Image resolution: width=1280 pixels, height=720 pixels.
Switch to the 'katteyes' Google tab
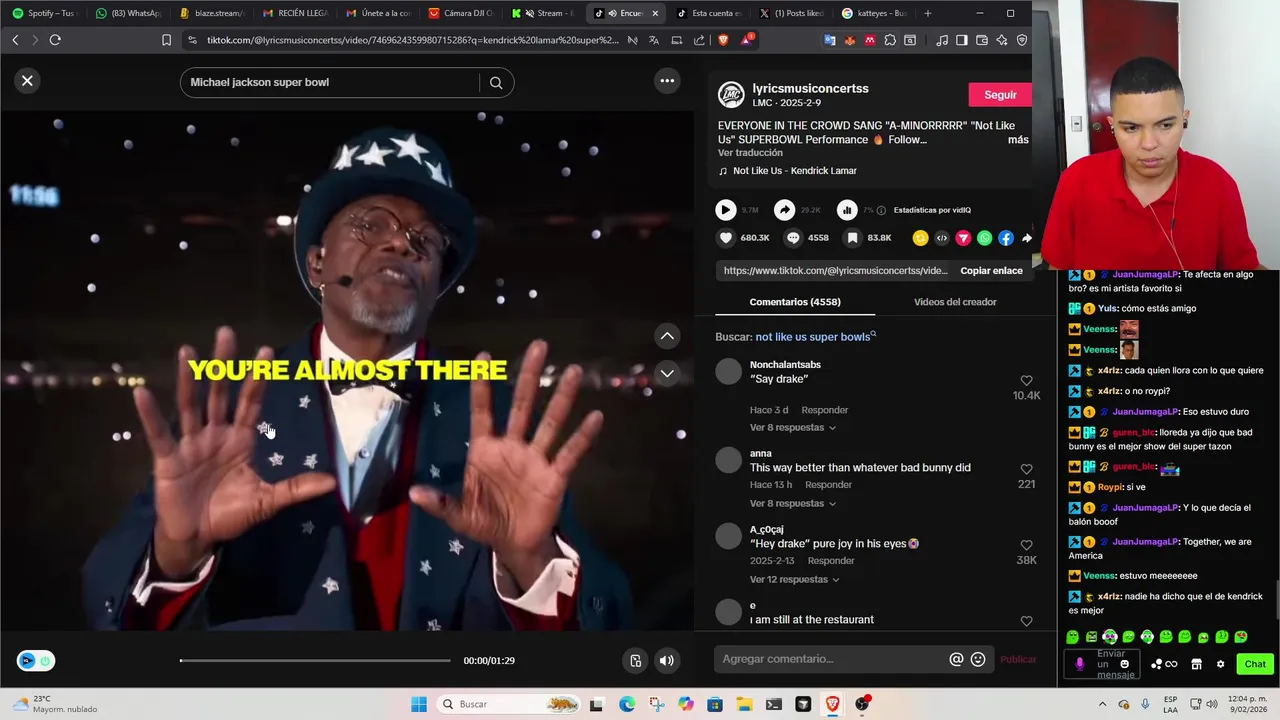pos(874,13)
